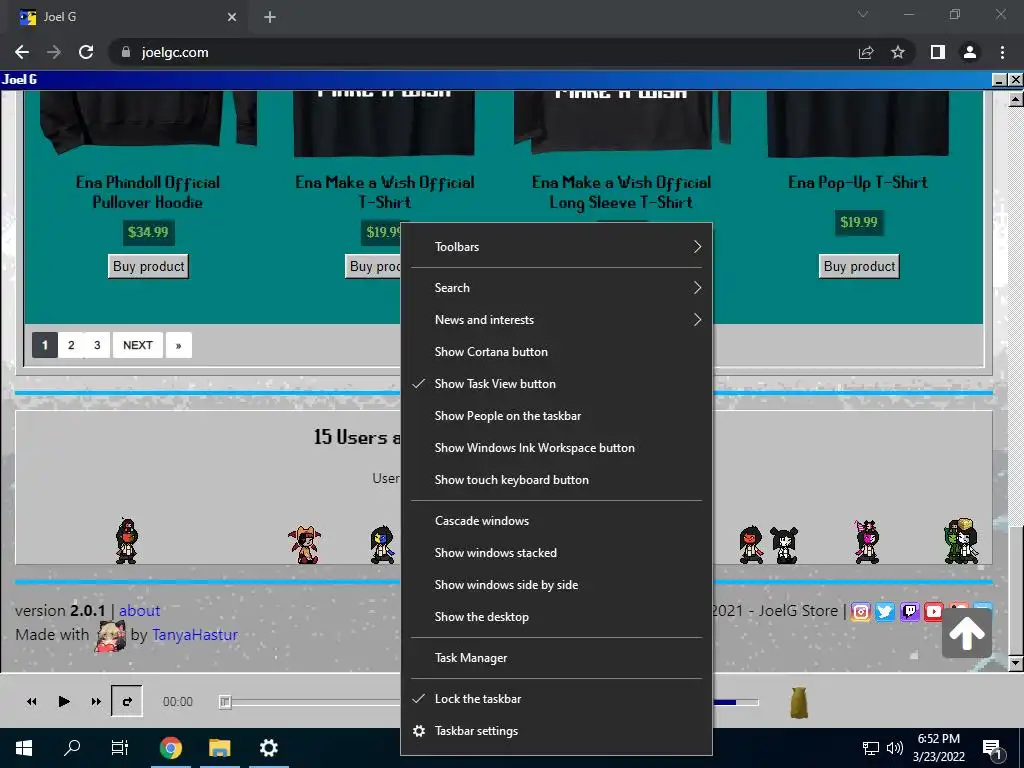
Task: Expand the News and interests submenu
Action: point(556,320)
